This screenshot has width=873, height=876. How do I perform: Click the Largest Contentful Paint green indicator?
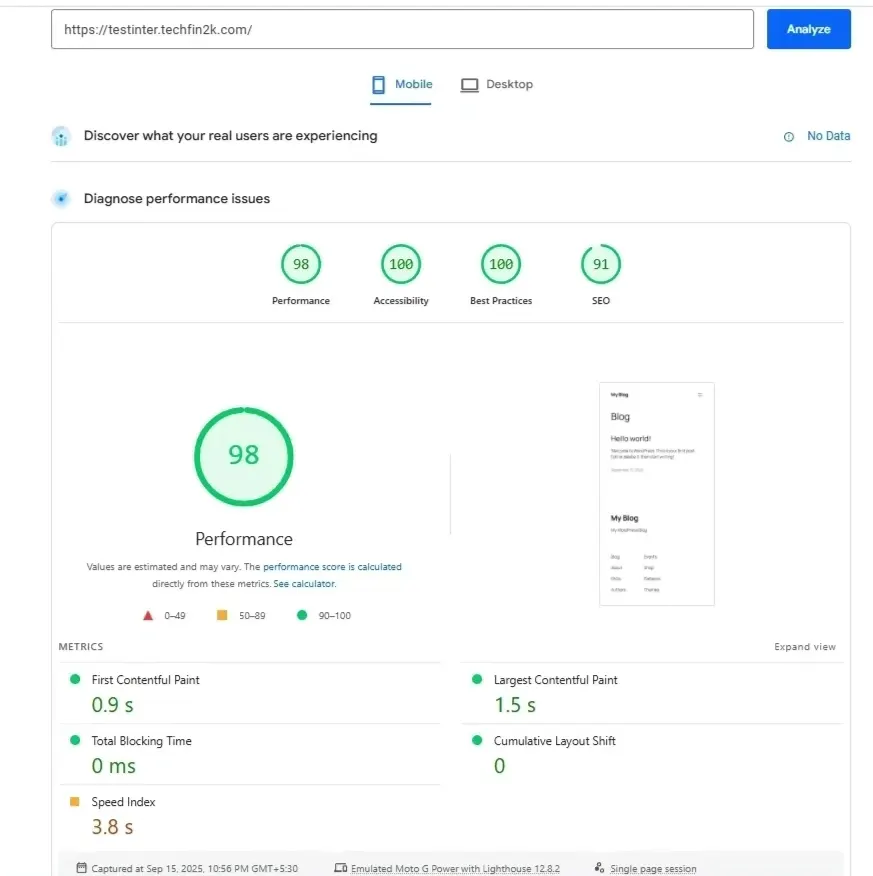(477, 679)
